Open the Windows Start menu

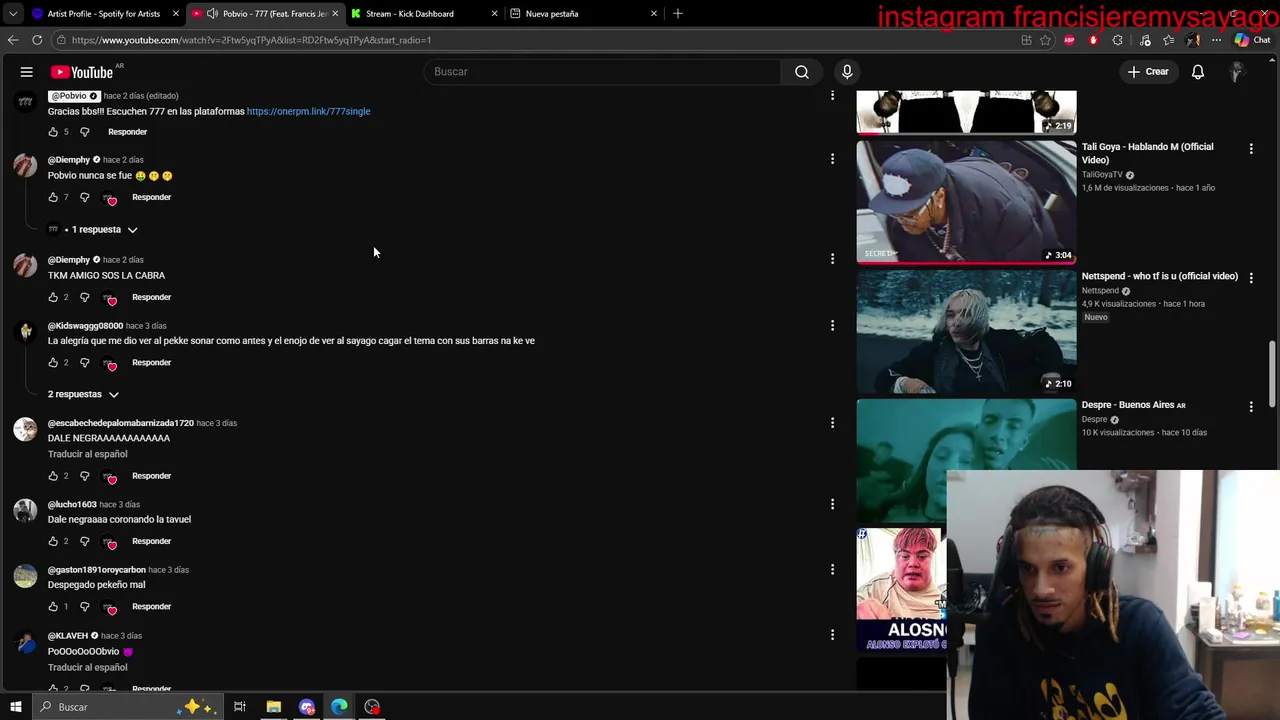[15, 707]
